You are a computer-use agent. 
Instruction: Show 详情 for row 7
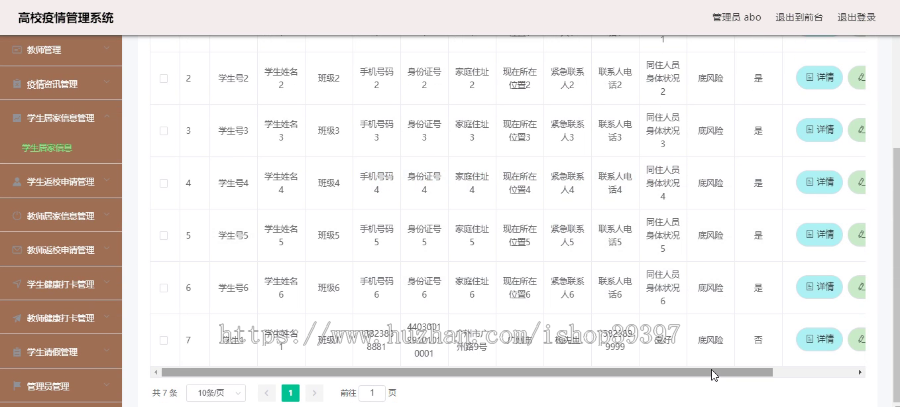(x=819, y=339)
